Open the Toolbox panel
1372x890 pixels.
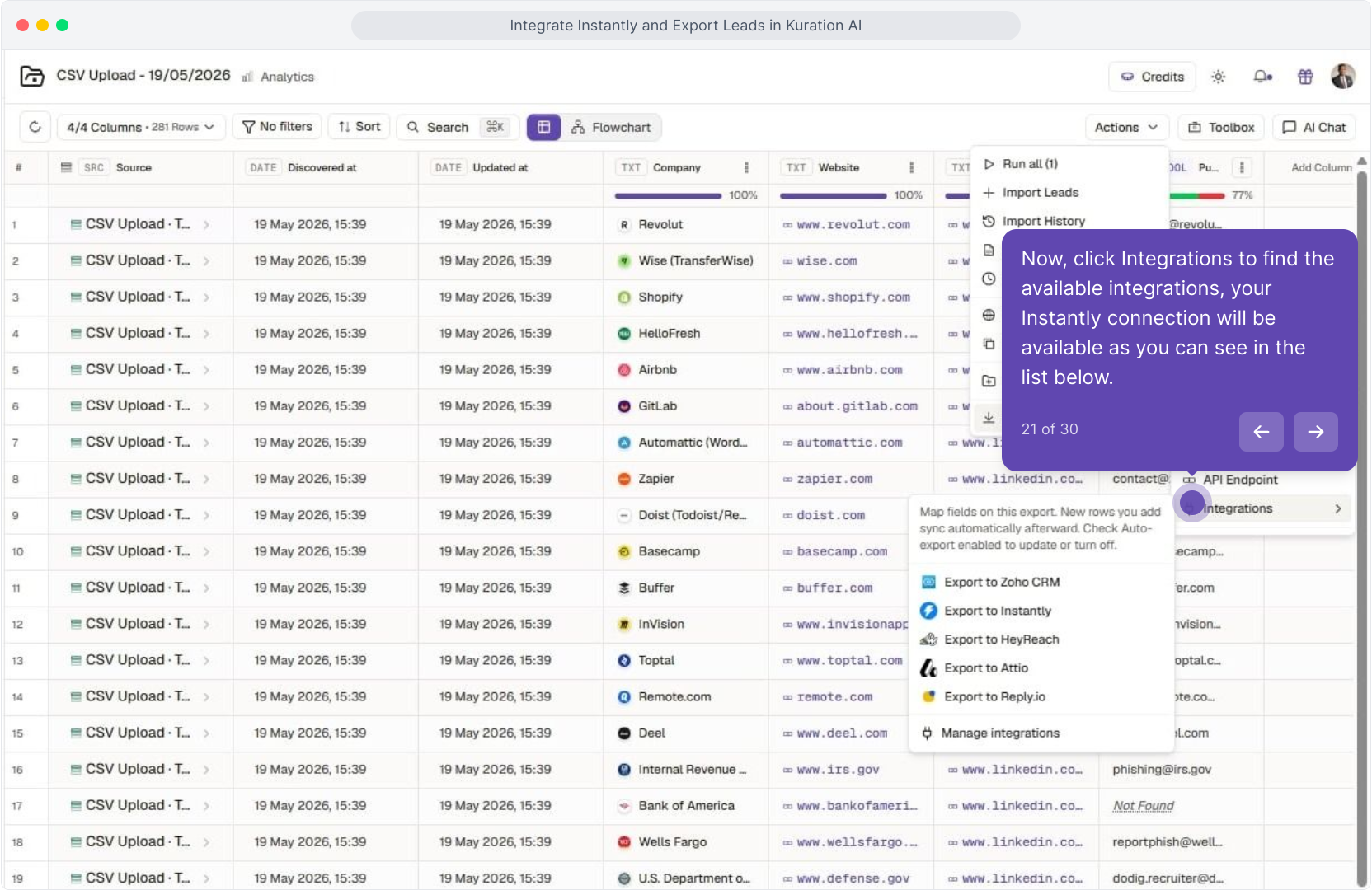[1221, 127]
